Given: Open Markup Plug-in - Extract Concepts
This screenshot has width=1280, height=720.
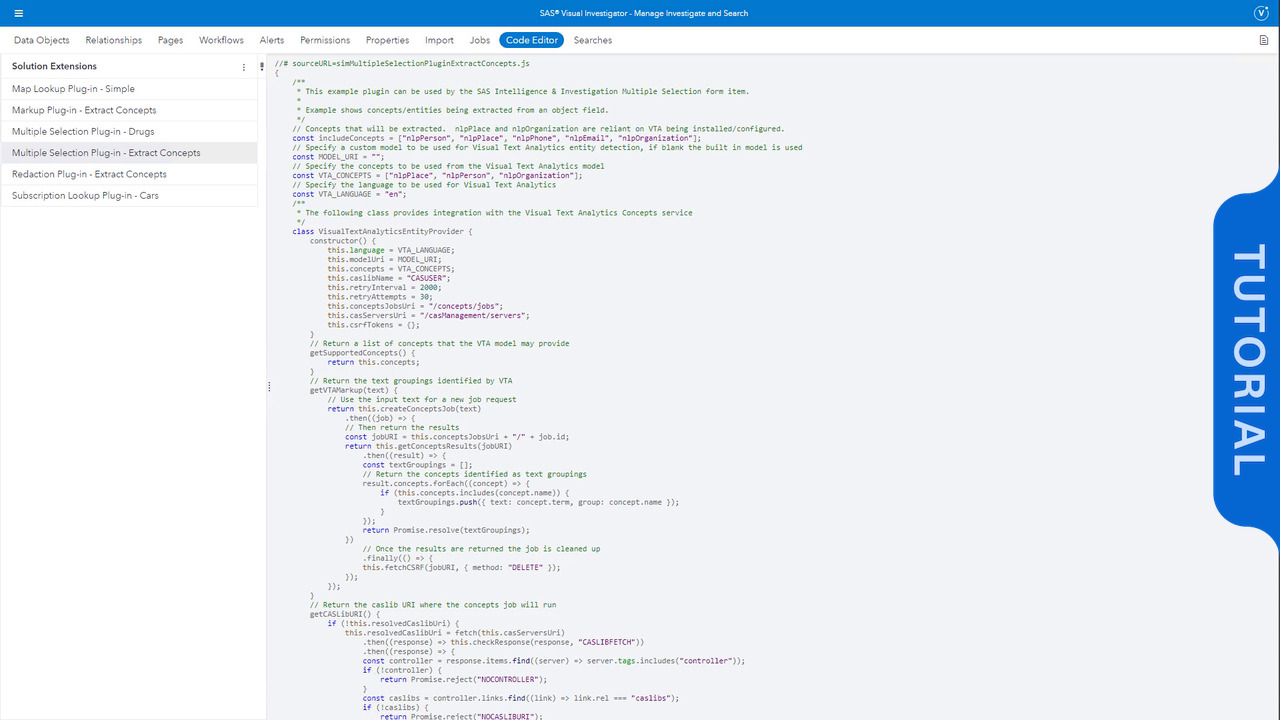Looking at the screenshot, I should pos(128,110).
